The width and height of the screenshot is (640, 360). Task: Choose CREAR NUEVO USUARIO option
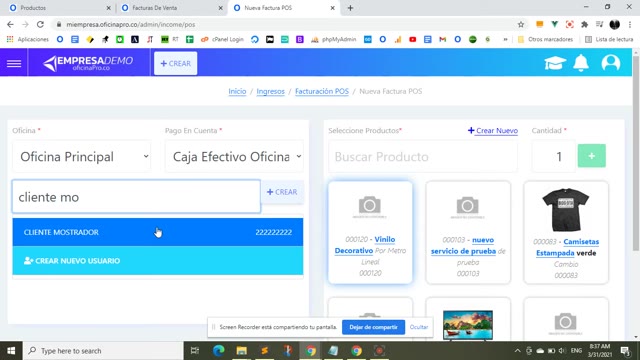(x=158, y=260)
